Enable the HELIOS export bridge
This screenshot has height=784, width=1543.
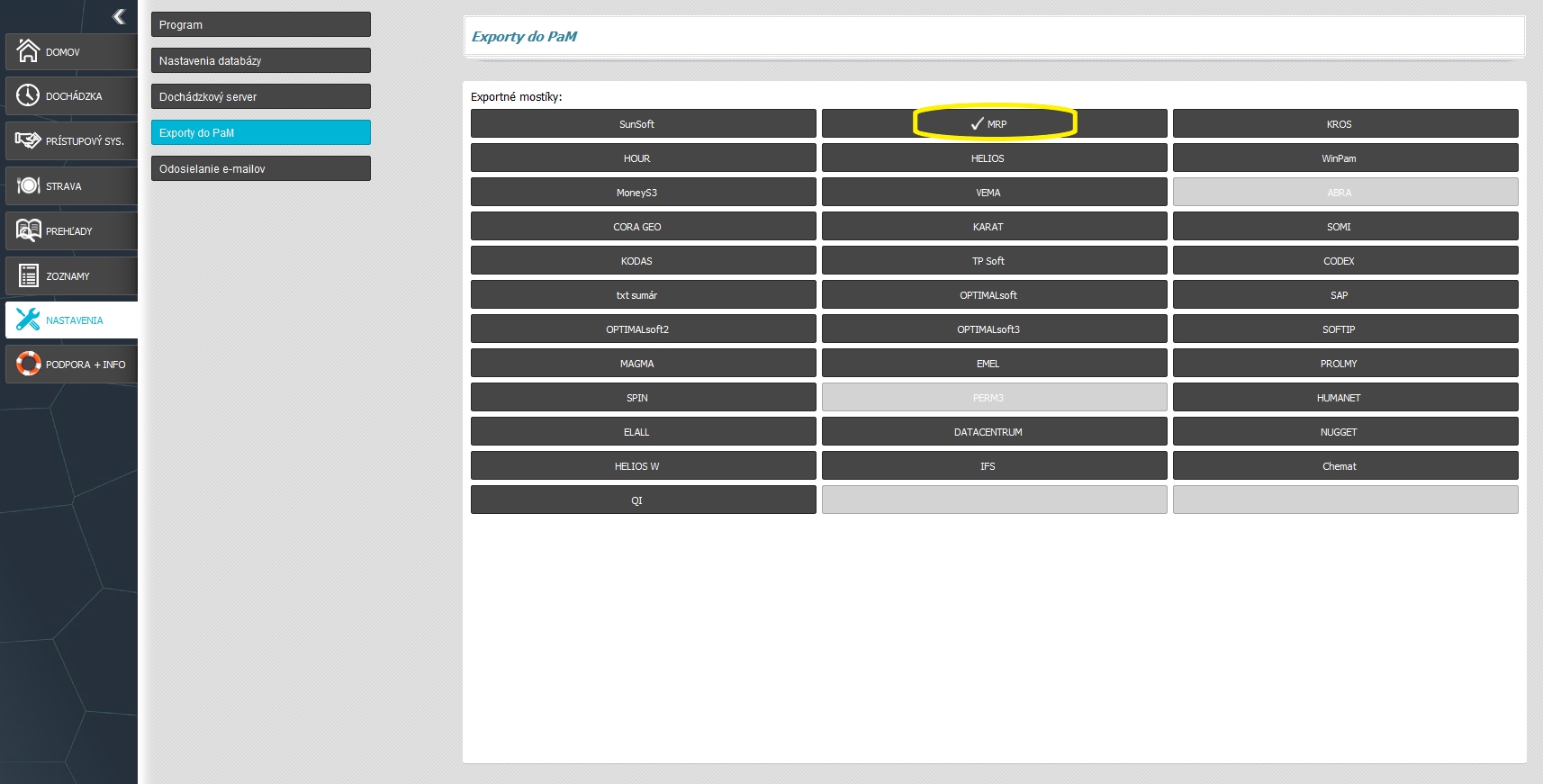pos(995,158)
